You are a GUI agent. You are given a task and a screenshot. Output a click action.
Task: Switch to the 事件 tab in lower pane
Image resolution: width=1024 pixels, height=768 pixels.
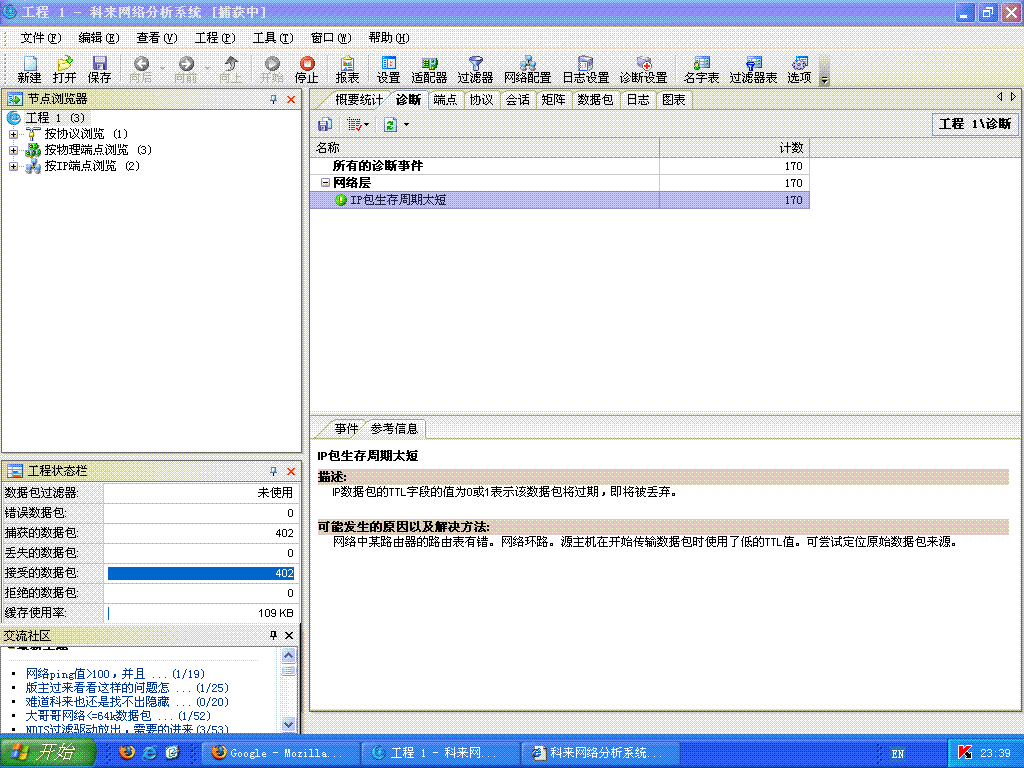346,429
